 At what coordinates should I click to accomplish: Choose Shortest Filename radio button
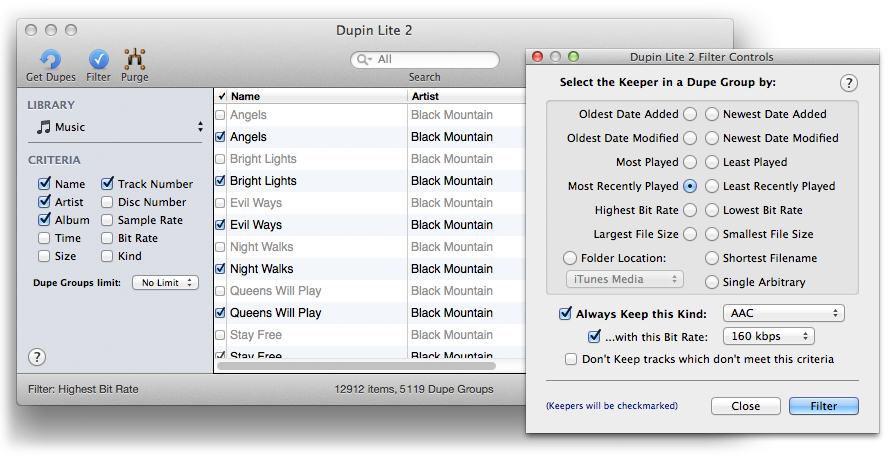(x=712, y=258)
